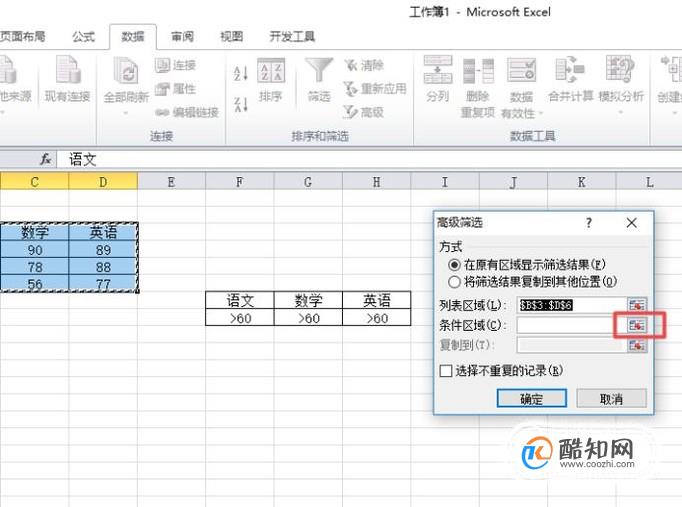Click criteria header cell 语文

coord(240,300)
